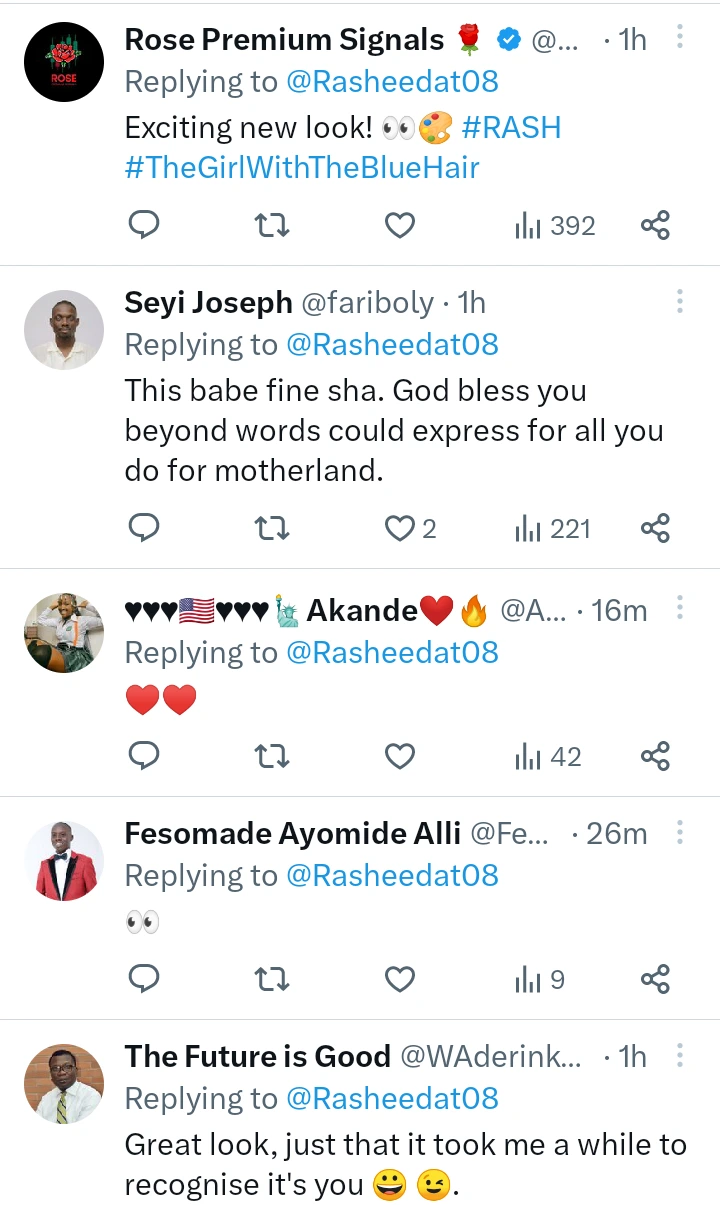This screenshot has width=720, height=1205.
Task: Share Akande's heart emoji reply
Action: click(x=655, y=757)
